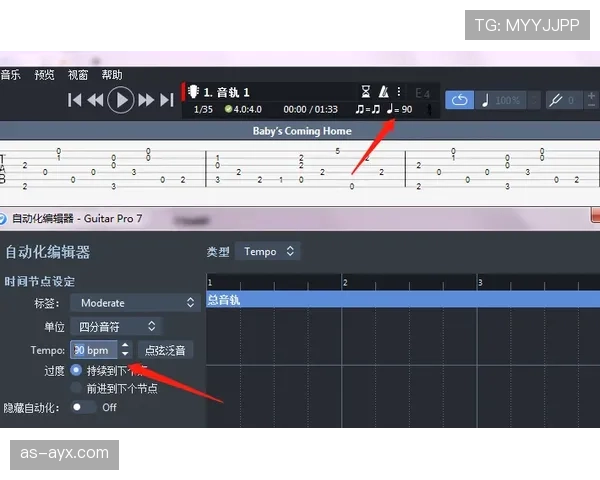Enable the loop playback button

click(x=459, y=100)
